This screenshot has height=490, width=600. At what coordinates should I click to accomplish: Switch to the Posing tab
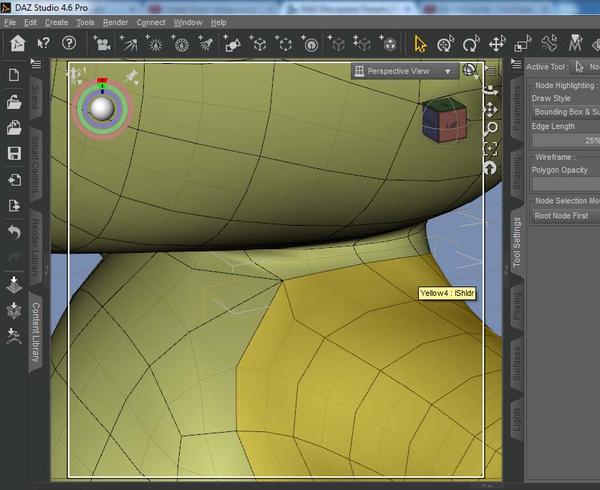coord(517,305)
